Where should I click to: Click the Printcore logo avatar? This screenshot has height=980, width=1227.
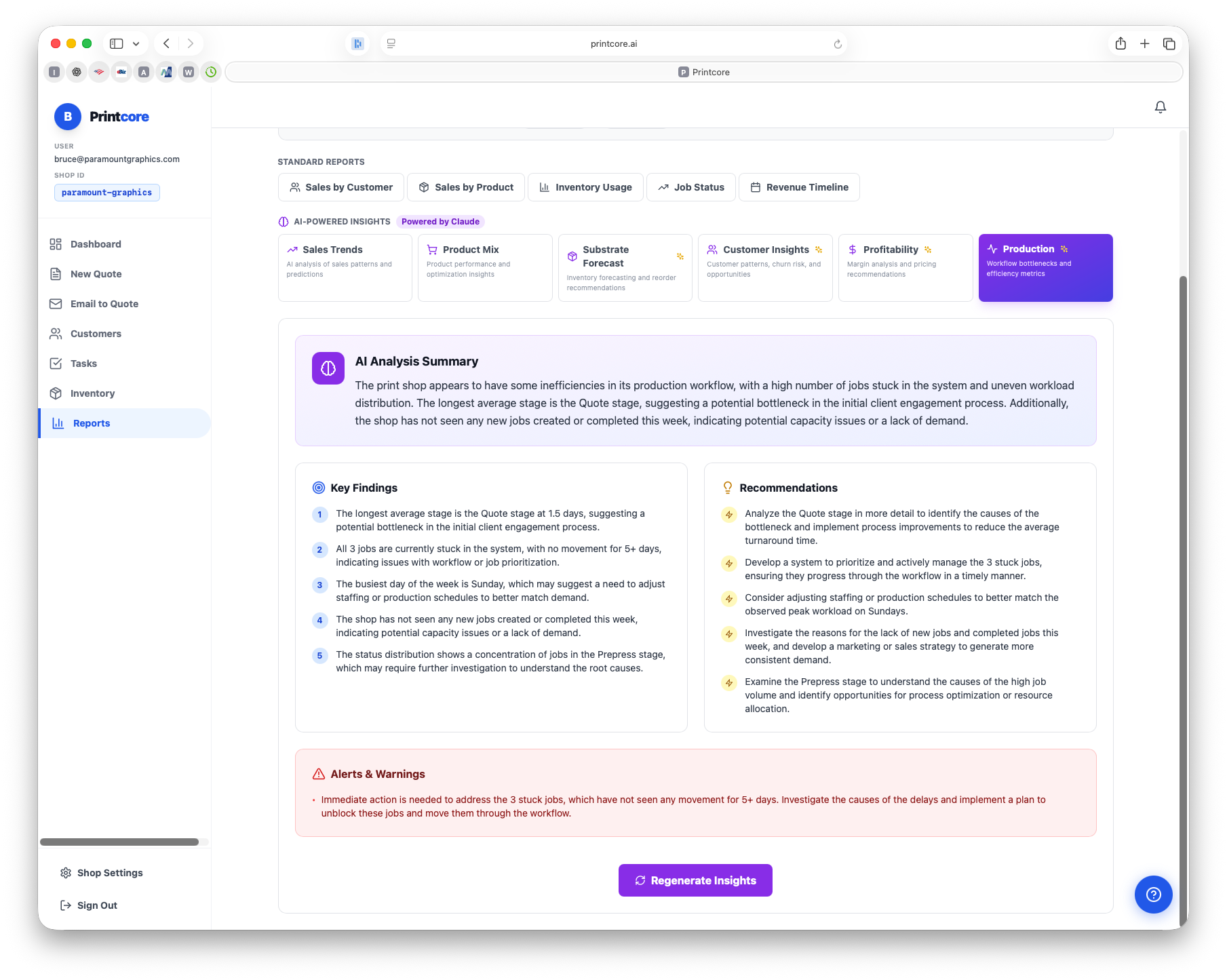[x=68, y=117]
